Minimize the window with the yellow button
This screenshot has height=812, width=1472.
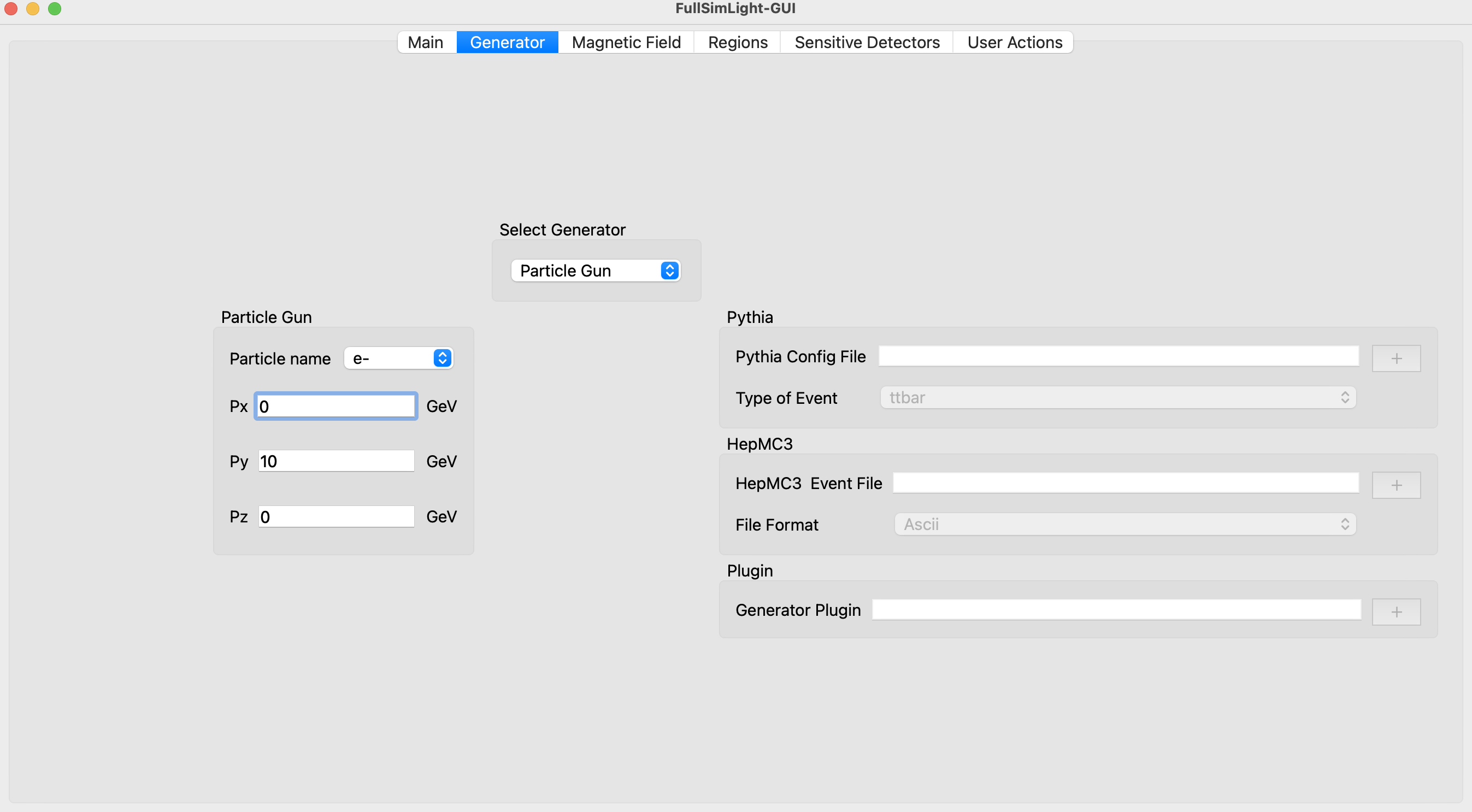click(x=33, y=9)
